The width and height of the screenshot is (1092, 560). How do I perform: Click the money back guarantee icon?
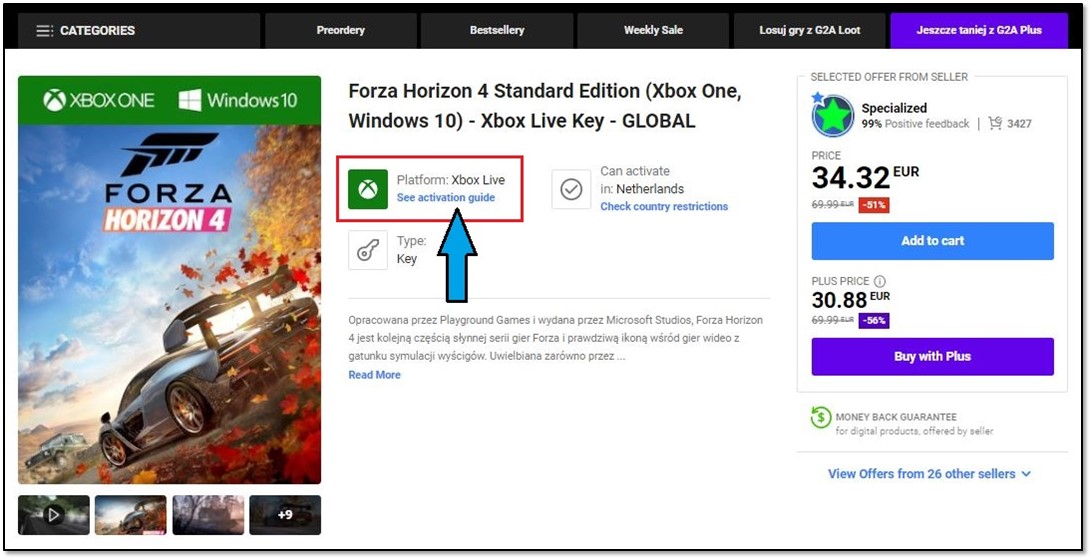pos(821,417)
